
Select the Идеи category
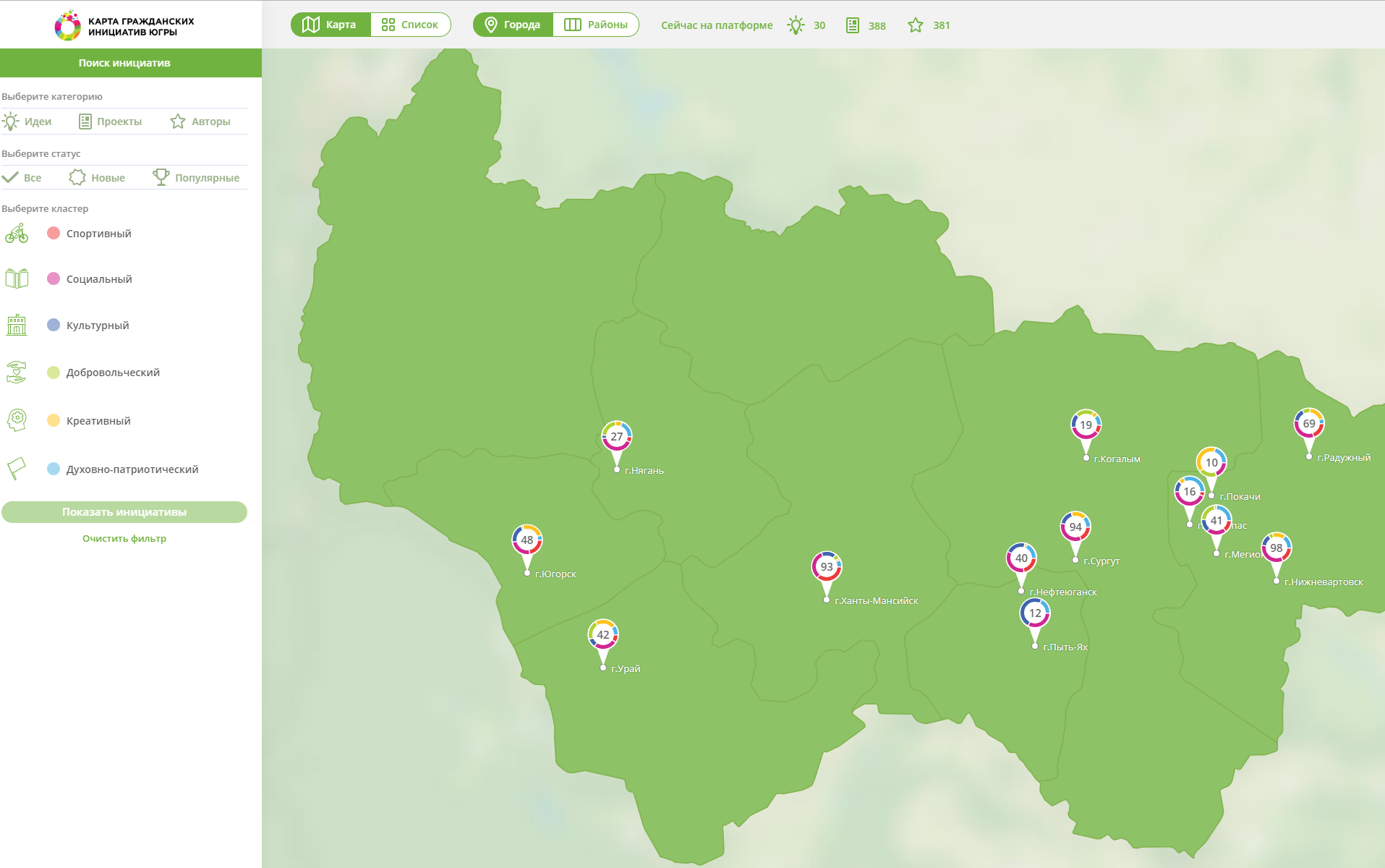tap(27, 122)
